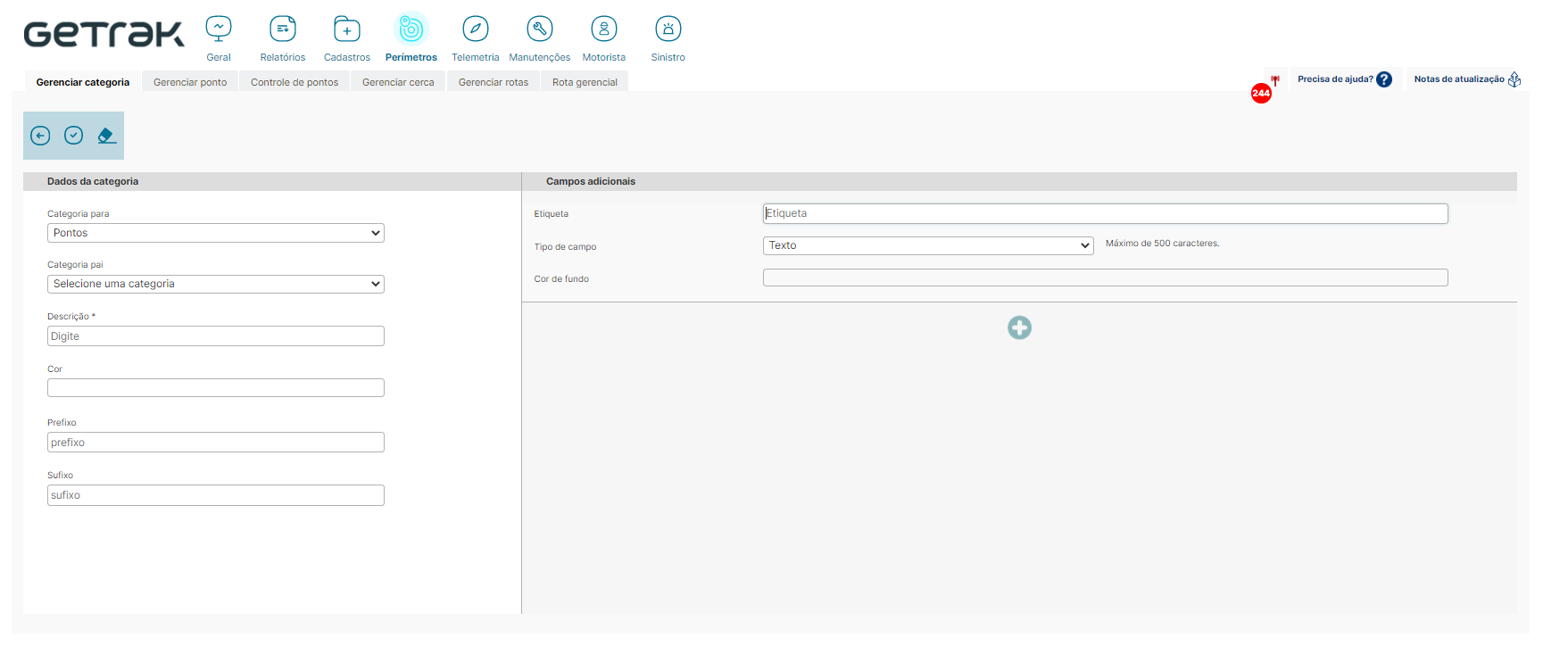Go back with the arrow icon

click(40, 136)
